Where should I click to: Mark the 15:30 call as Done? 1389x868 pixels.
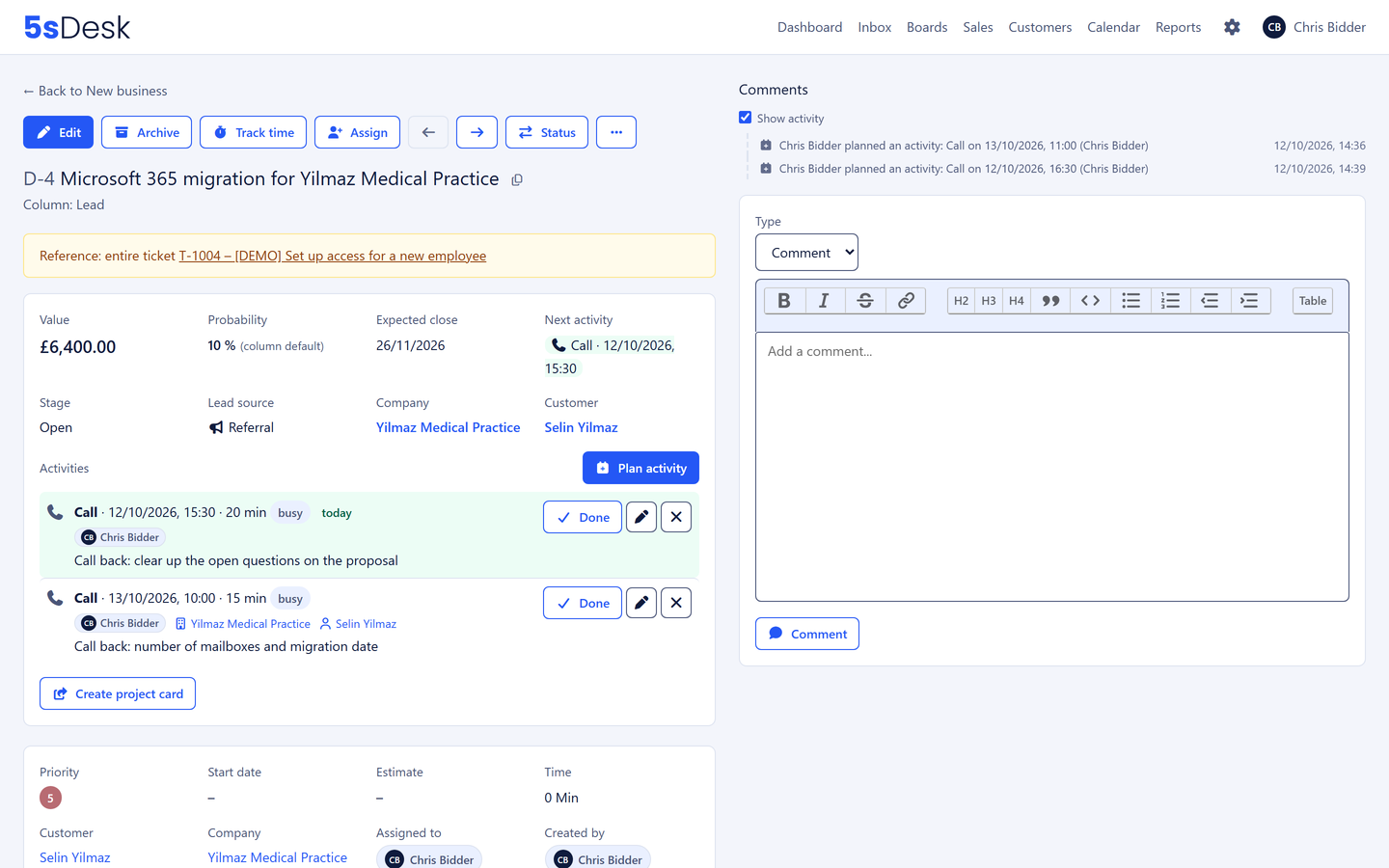tap(583, 517)
